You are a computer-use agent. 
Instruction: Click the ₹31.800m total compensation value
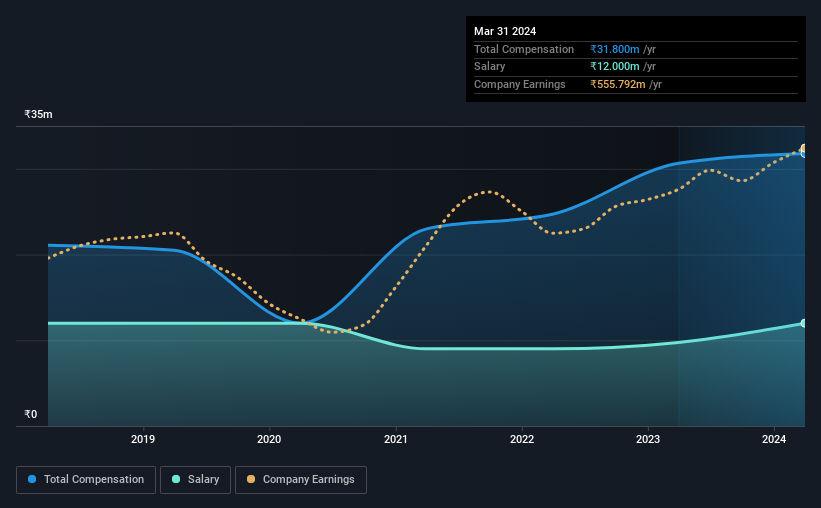click(615, 49)
